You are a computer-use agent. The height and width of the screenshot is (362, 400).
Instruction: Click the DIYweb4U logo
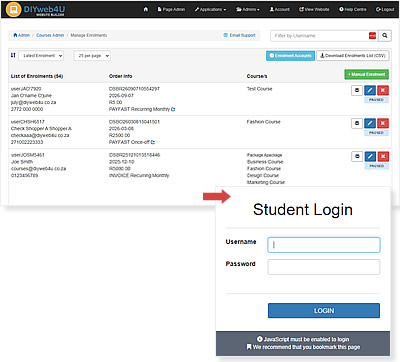click(35, 9)
